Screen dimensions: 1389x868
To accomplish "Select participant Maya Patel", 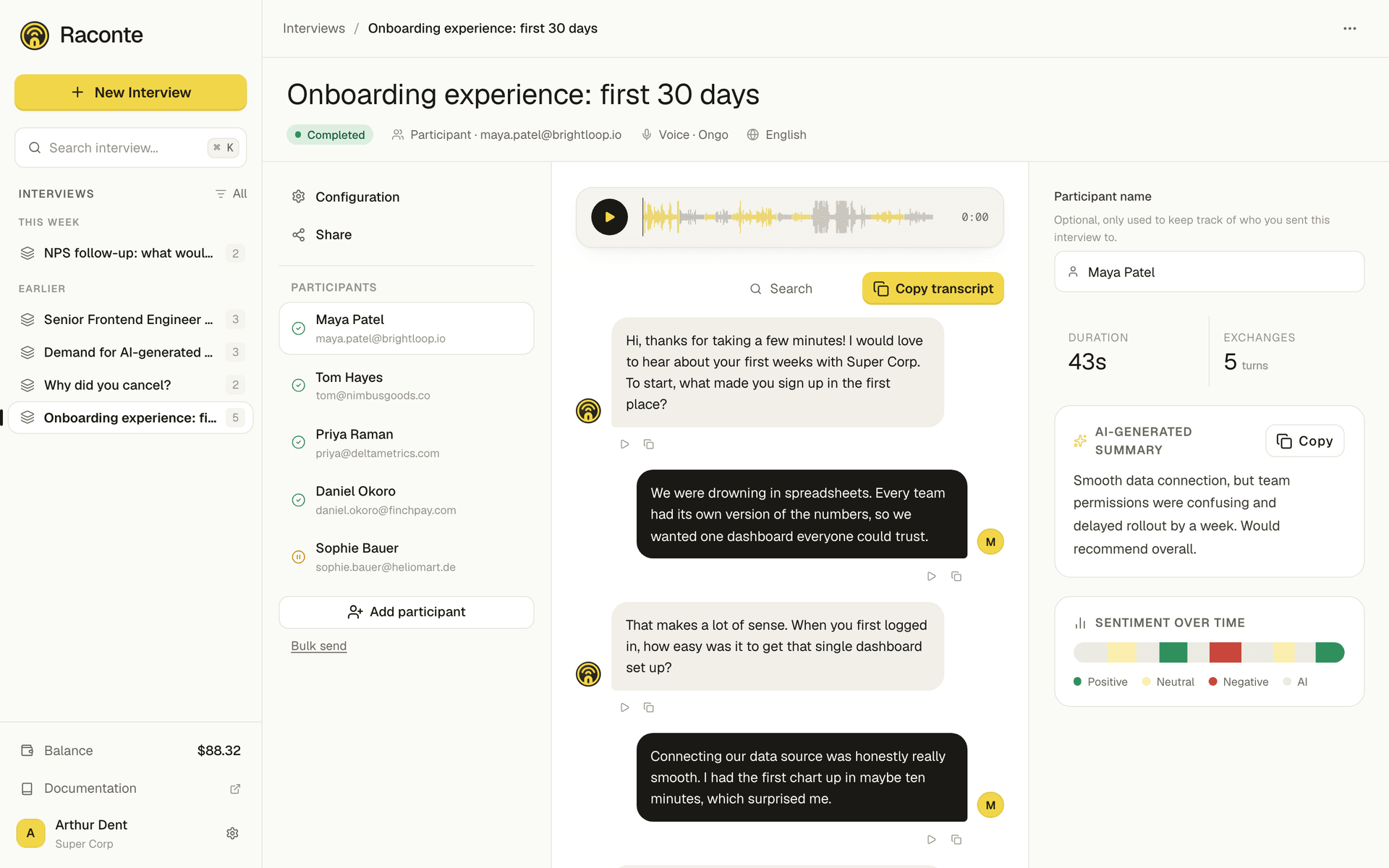I will (407, 328).
